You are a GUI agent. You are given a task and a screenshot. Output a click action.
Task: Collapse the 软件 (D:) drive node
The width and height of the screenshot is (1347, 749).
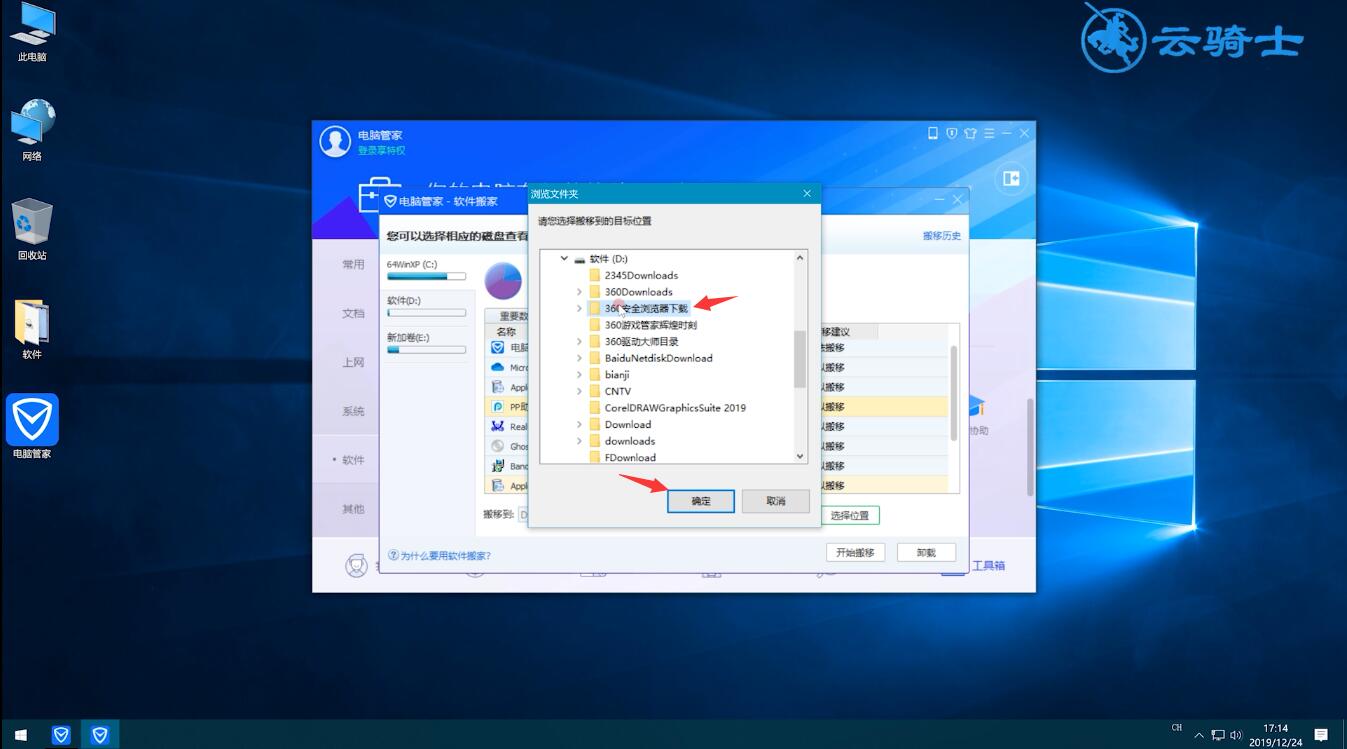[x=564, y=259]
